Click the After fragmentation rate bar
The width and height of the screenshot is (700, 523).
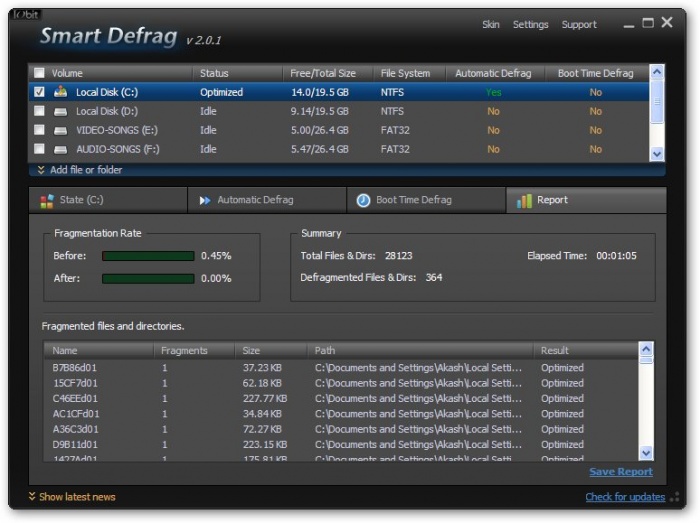tap(148, 278)
